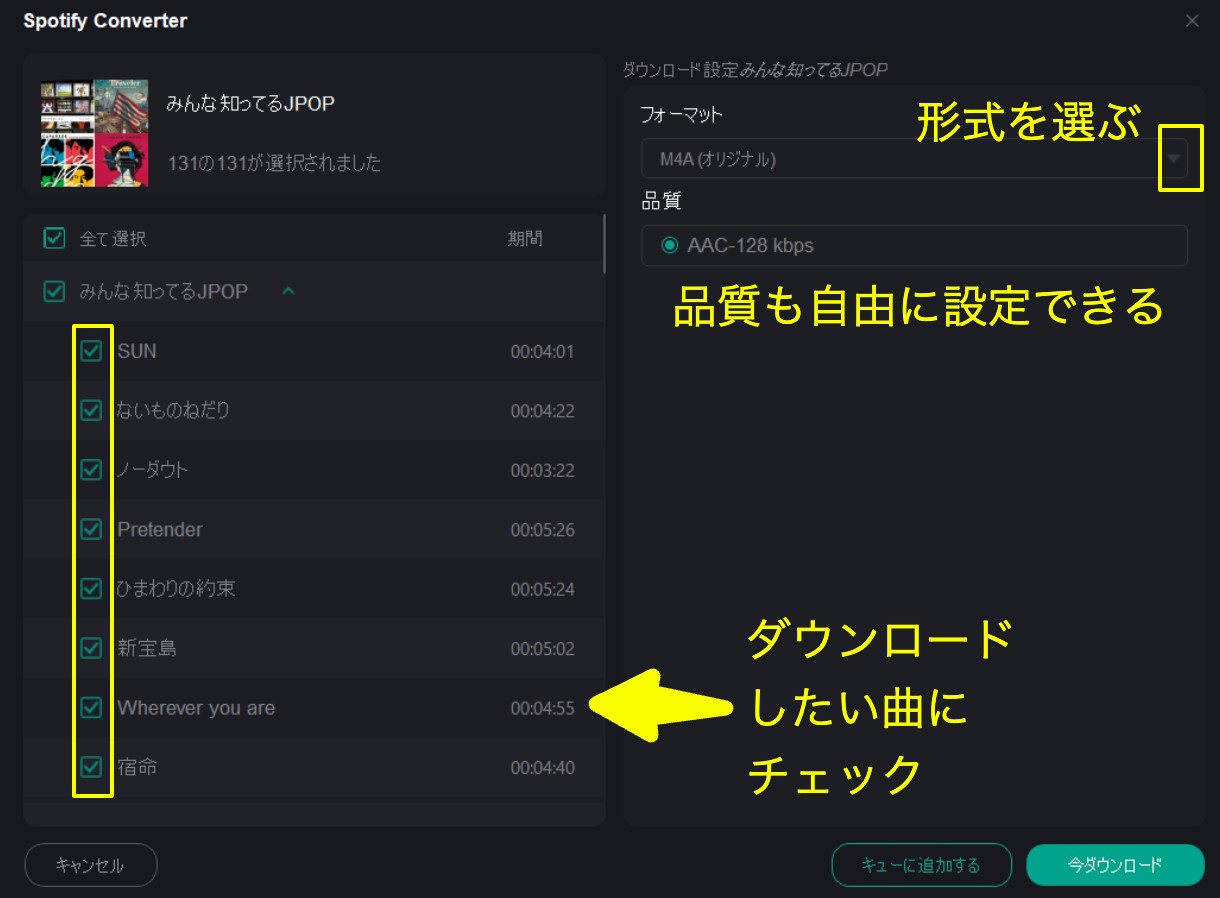
Task: Open the フォーマット dropdown arrow
Action: tap(1174, 158)
